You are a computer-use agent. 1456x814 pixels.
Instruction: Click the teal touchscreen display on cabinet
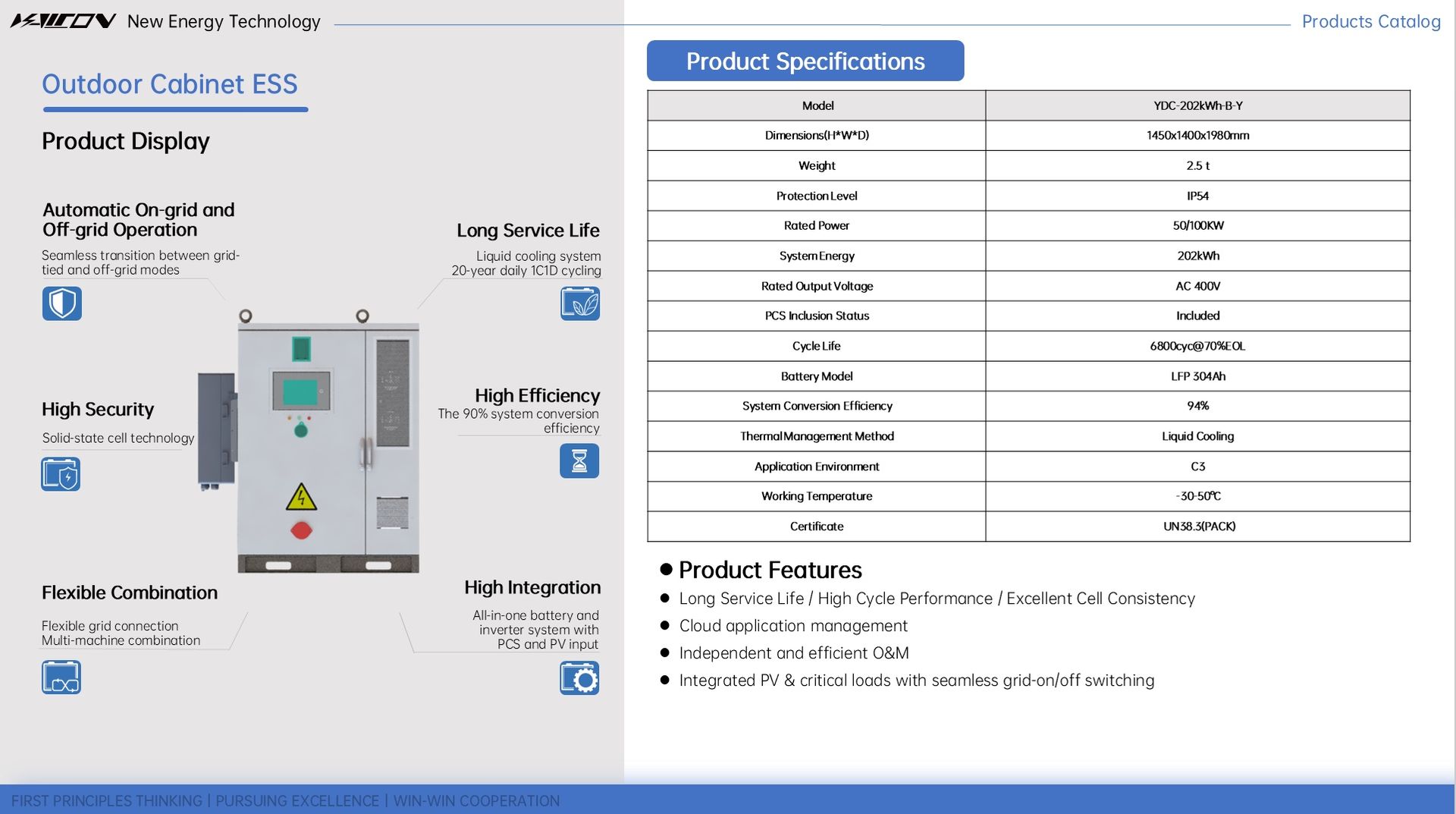click(x=300, y=392)
